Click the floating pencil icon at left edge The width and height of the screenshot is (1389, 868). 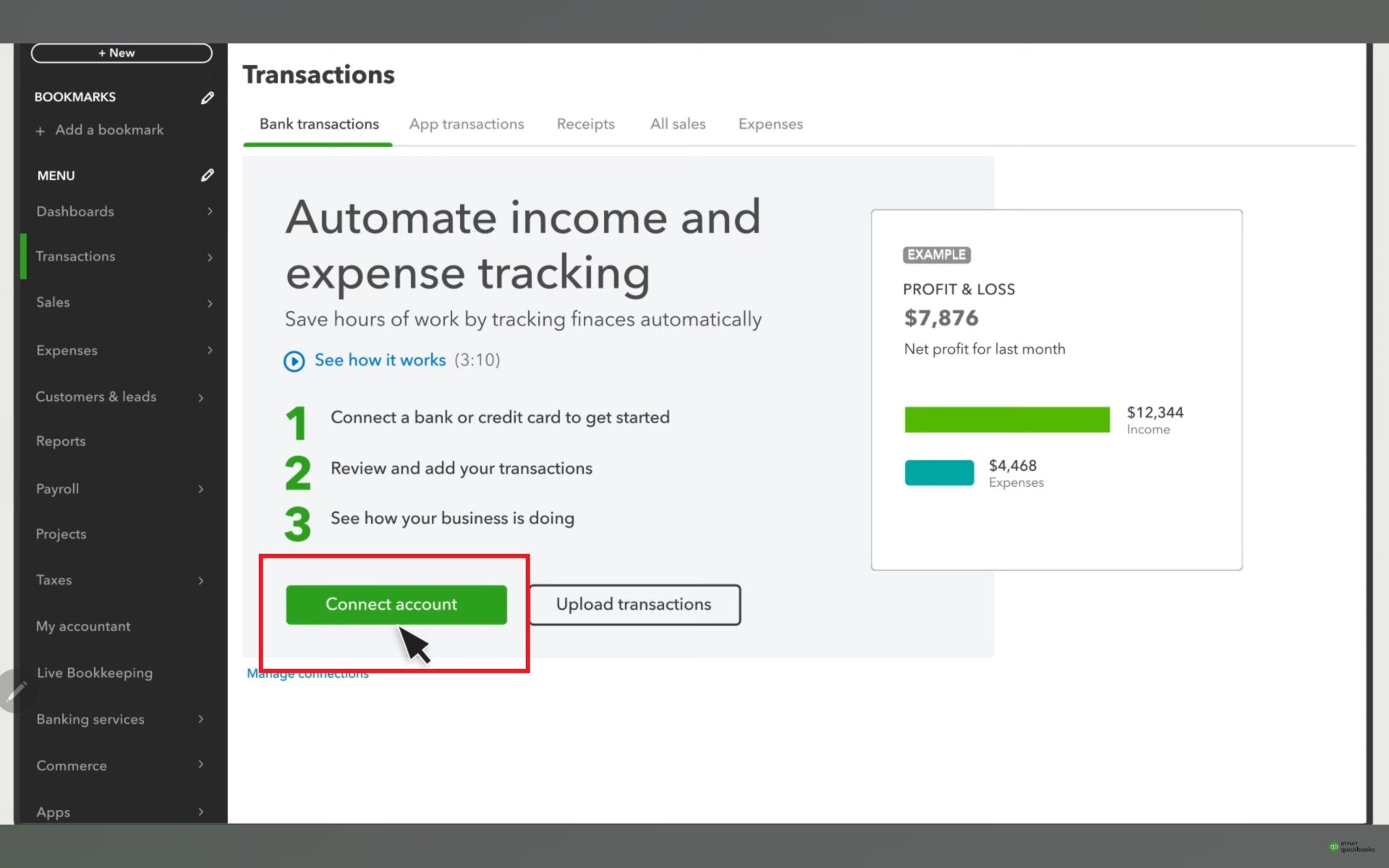click(15, 692)
